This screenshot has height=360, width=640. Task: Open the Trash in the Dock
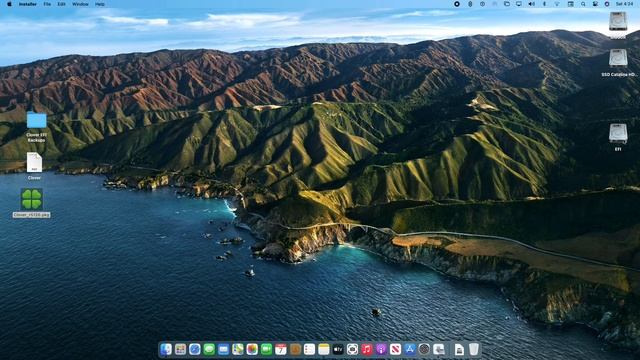point(473,349)
